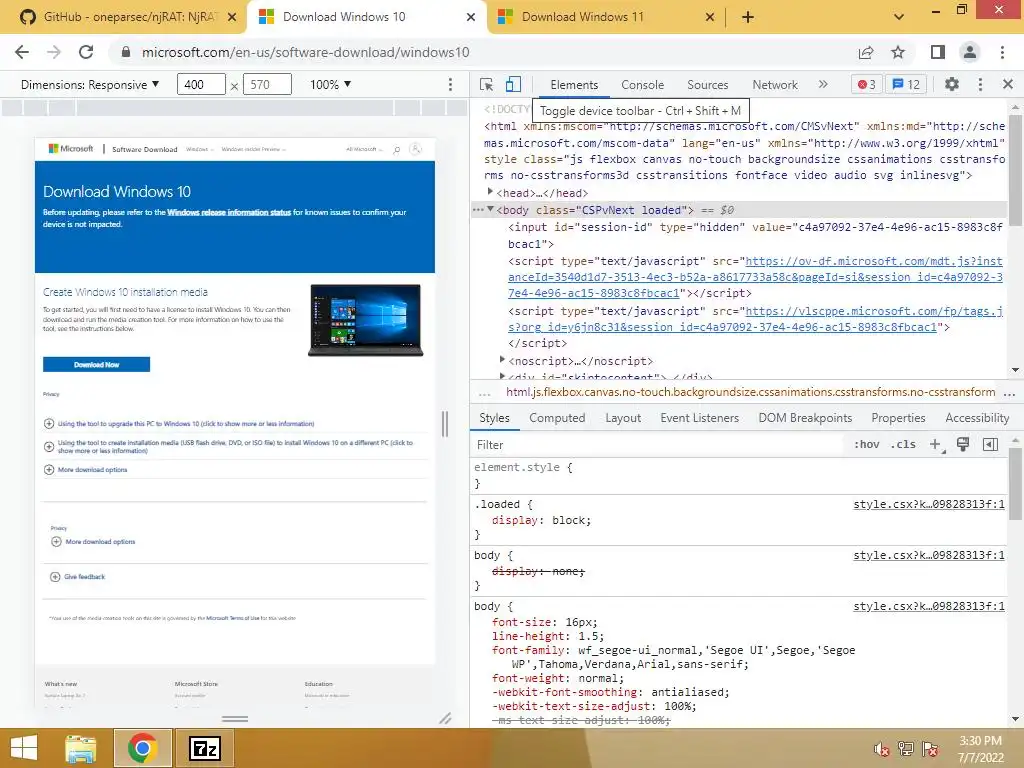Viewport: 1024px width, 768px height.
Task: Open style.csx link beside .loaded rule
Action: tap(929, 504)
